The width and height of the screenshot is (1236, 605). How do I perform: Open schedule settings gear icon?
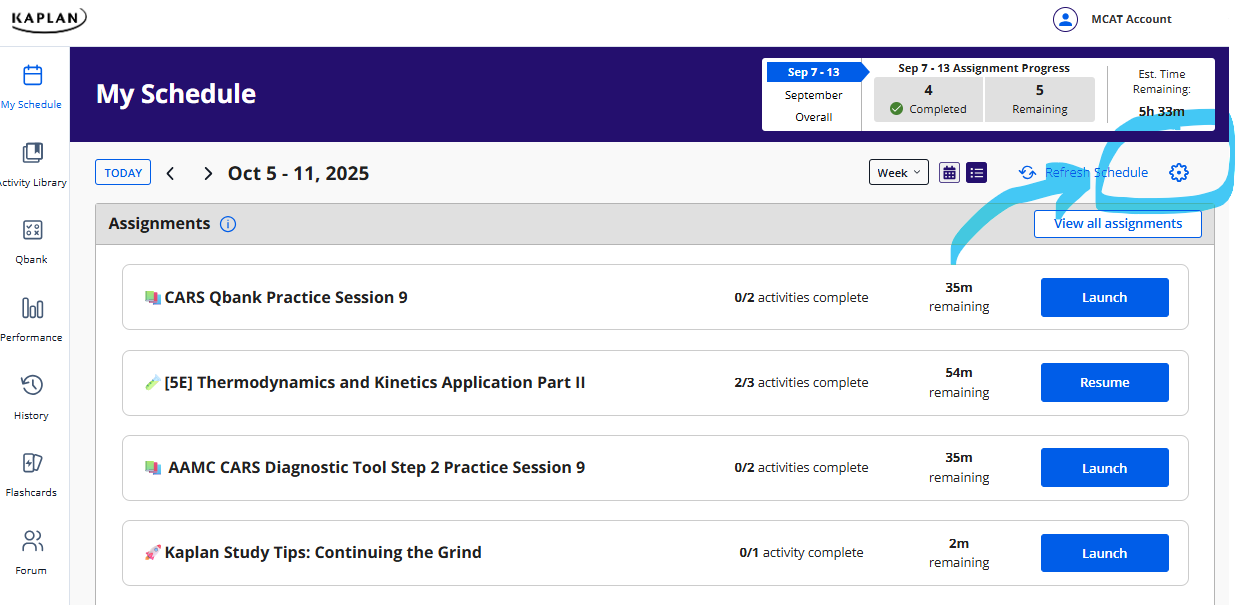click(x=1179, y=173)
